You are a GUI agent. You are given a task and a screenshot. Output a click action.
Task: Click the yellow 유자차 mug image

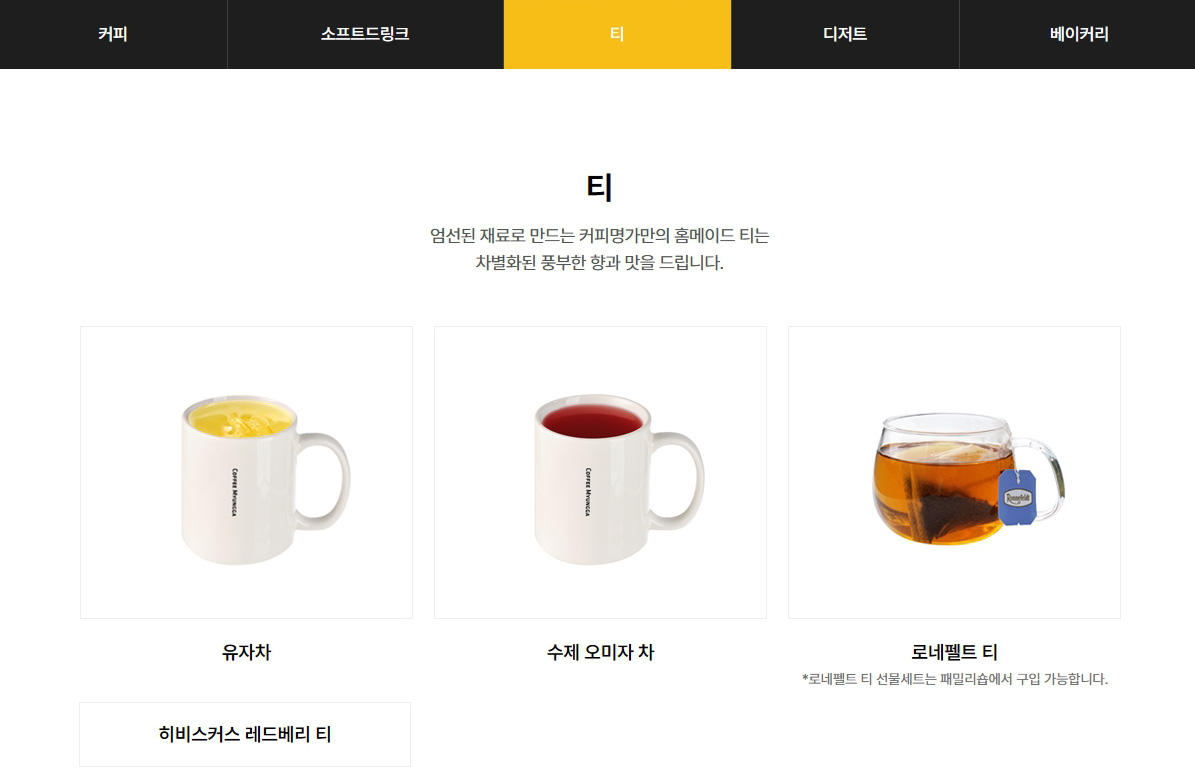(246, 472)
